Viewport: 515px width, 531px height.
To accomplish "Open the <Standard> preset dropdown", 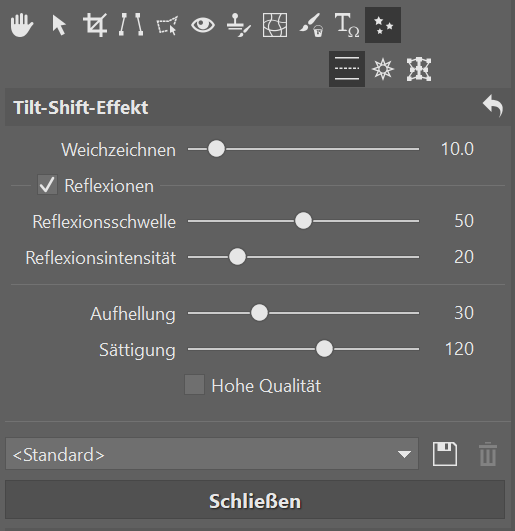I will pyautogui.click(x=212, y=454).
